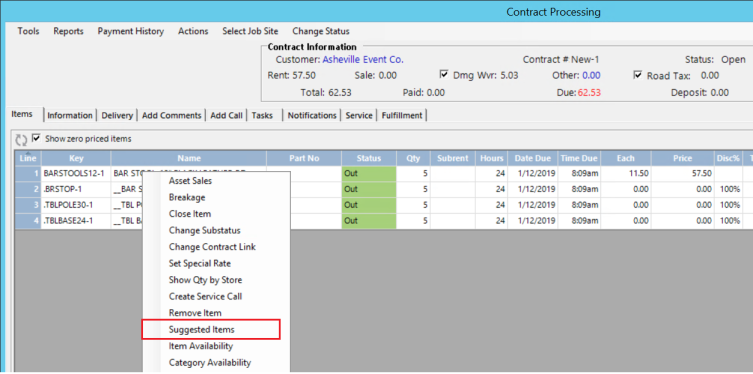Image resolution: width=753 pixels, height=374 pixels.
Task: Open the Payment History menu
Action: tap(131, 31)
